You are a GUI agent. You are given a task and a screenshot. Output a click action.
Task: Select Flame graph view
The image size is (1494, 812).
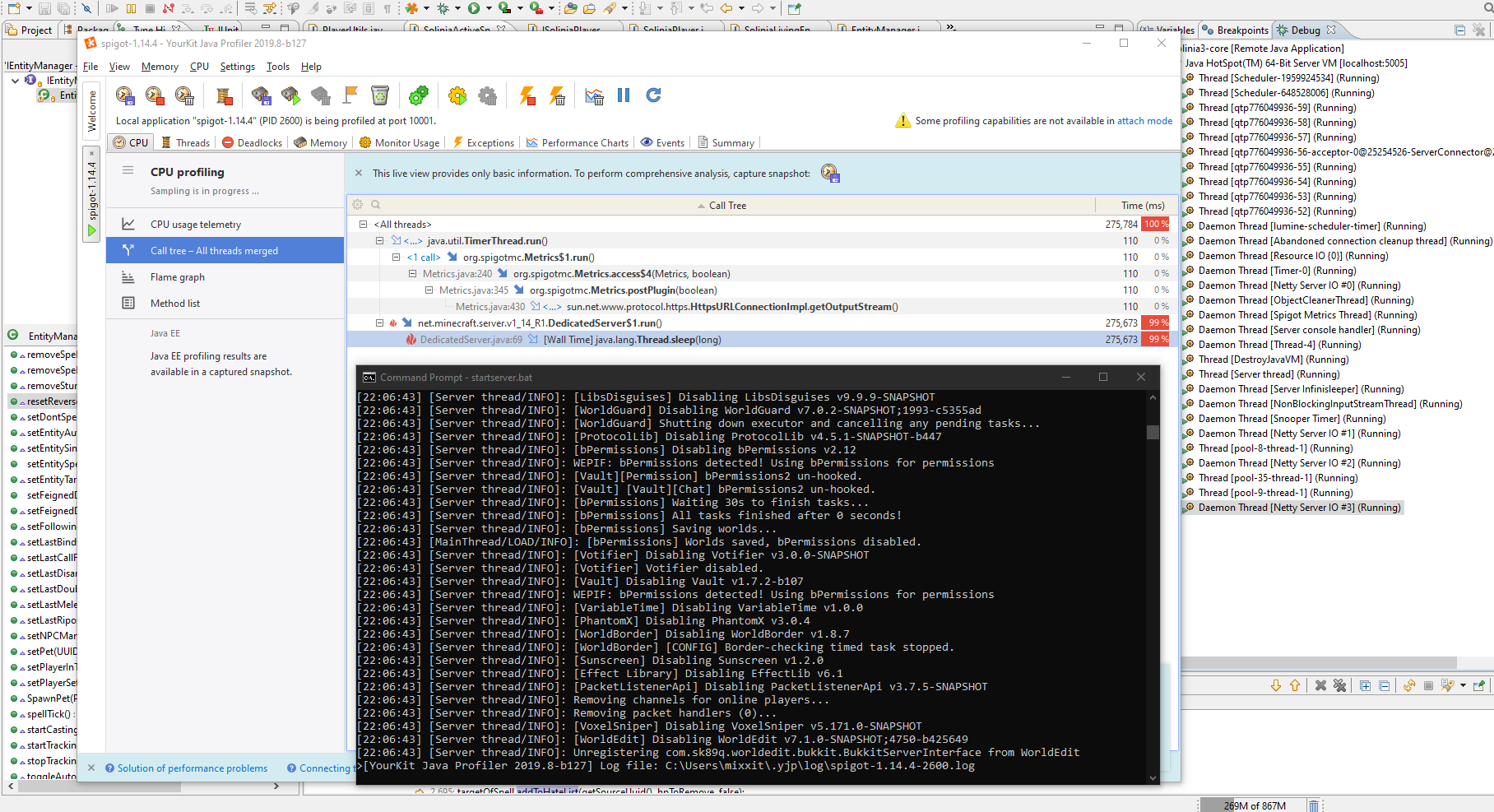click(x=225, y=277)
